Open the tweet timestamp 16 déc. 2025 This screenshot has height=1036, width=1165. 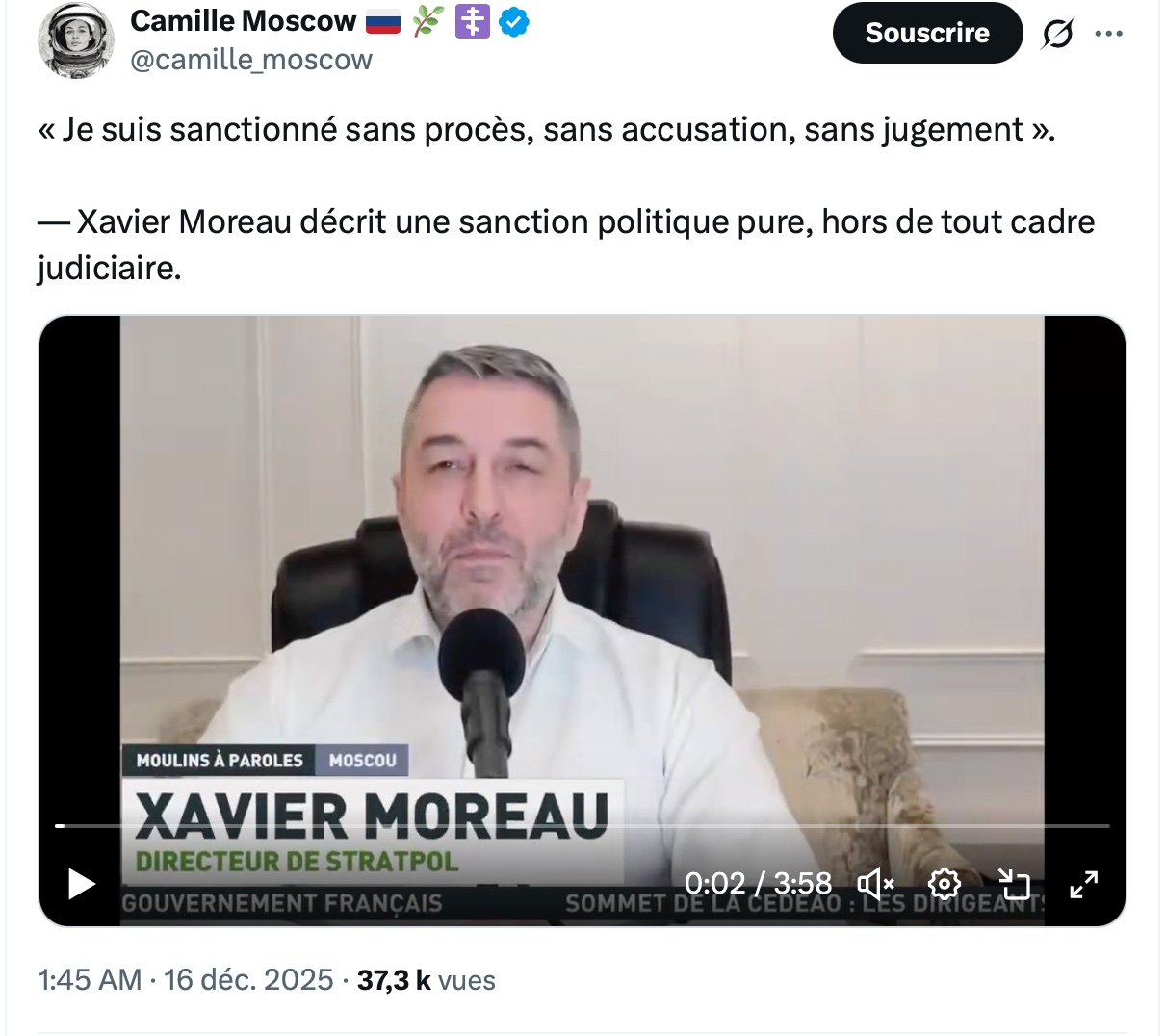click(185, 980)
